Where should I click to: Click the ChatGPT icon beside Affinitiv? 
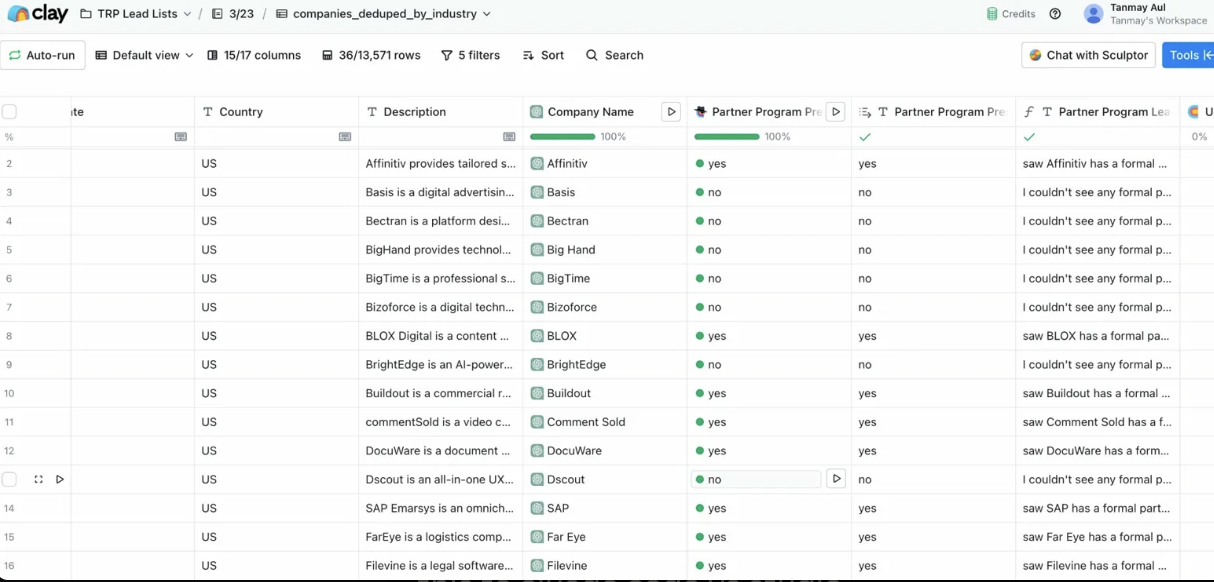[x=537, y=164]
